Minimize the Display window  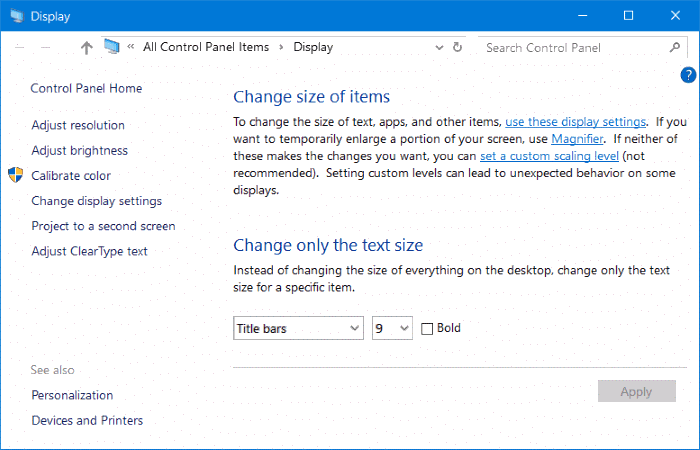tap(582, 16)
